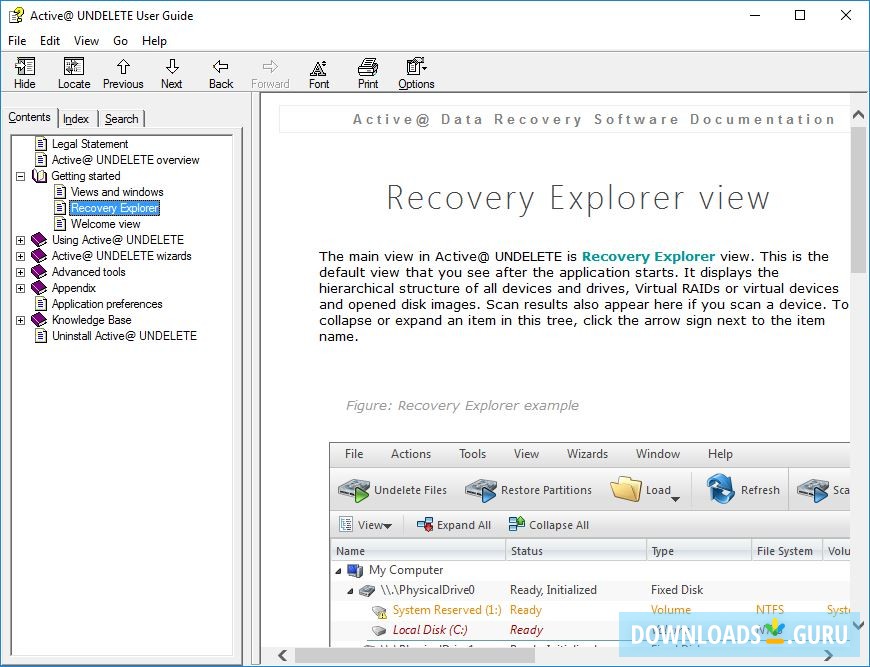Open Active@ UNDELETE overview topic
This screenshot has height=667, width=870.
[x=125, y=160]
